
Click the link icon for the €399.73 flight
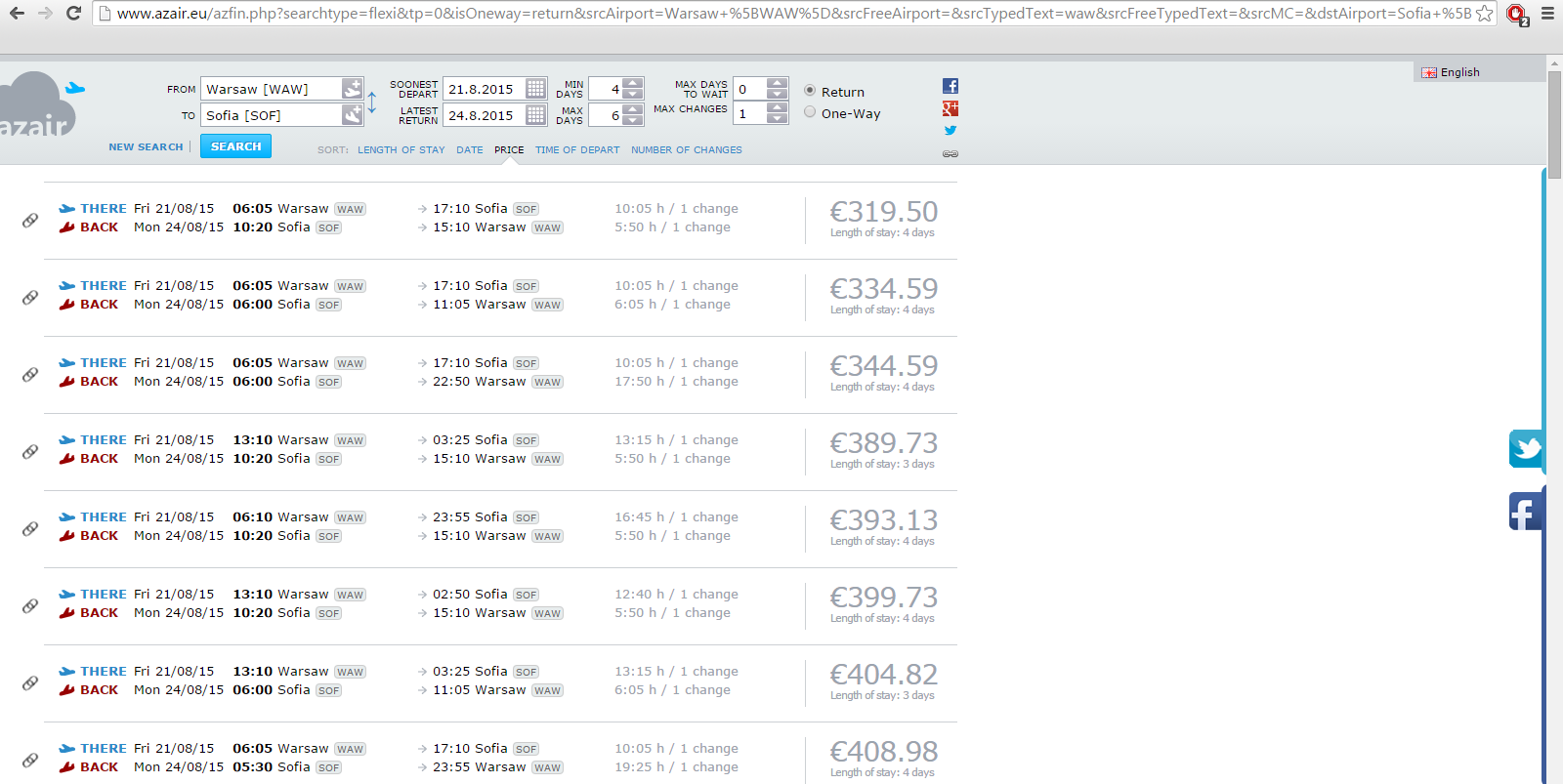pyautogui.click(x=30, y=605)
